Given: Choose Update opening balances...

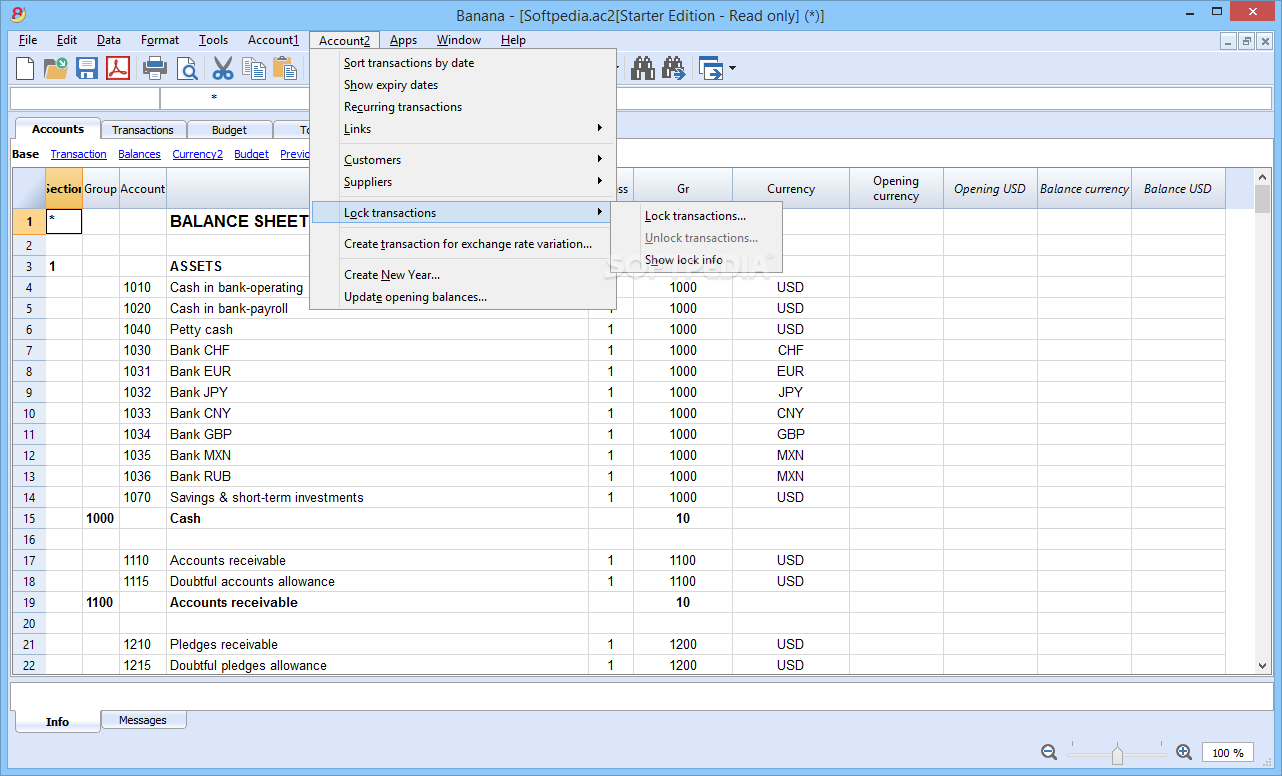Looking at the screenshot, I should [x=464, y=297].
